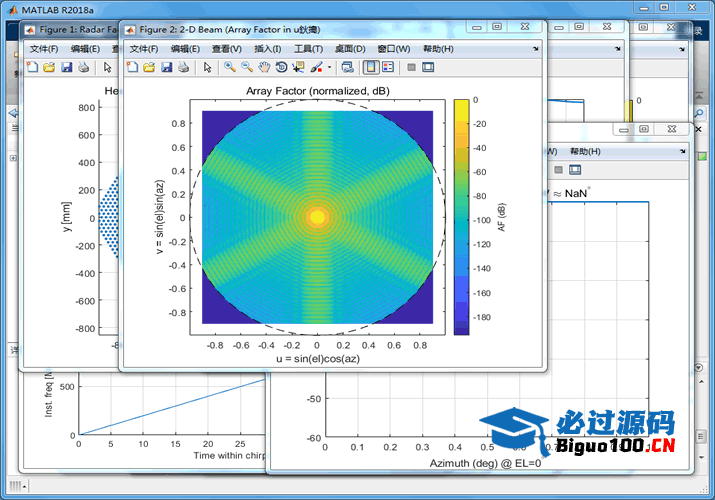Toggle Edit Plot arrow in Figure 2
Screen dimensions: 715x500
[x=207, y=68]
